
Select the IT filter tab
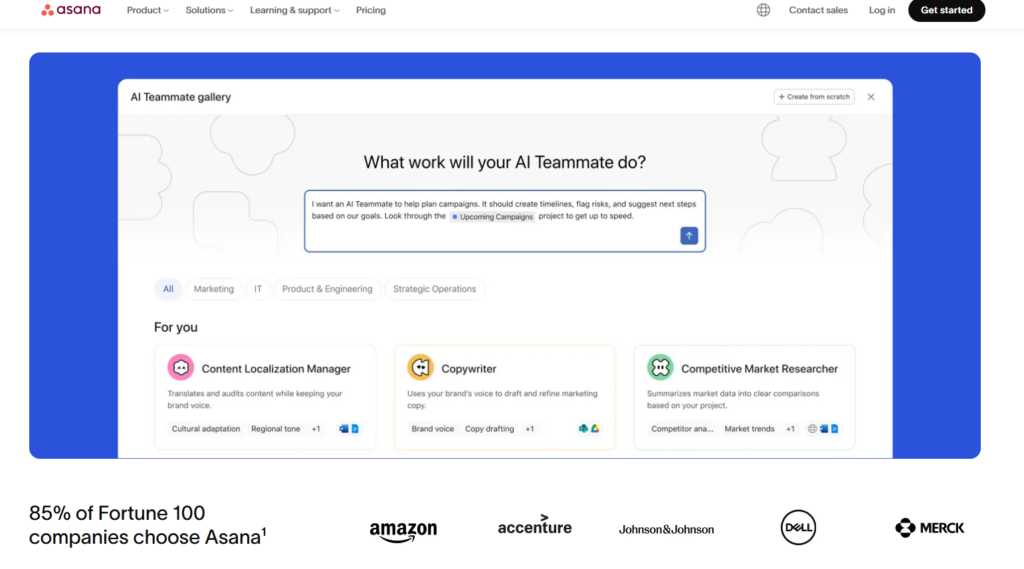tap(258, 289)
